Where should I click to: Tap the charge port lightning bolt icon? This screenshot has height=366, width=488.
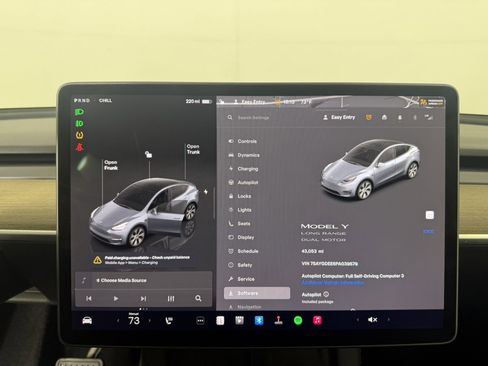click(206, 192)
